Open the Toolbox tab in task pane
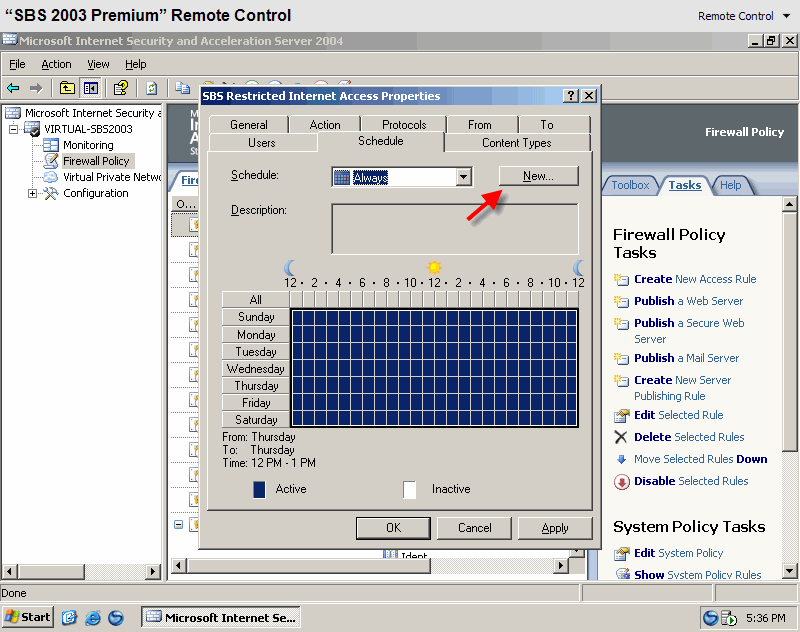This screenshot has width=800, height=632. (630, 185)
